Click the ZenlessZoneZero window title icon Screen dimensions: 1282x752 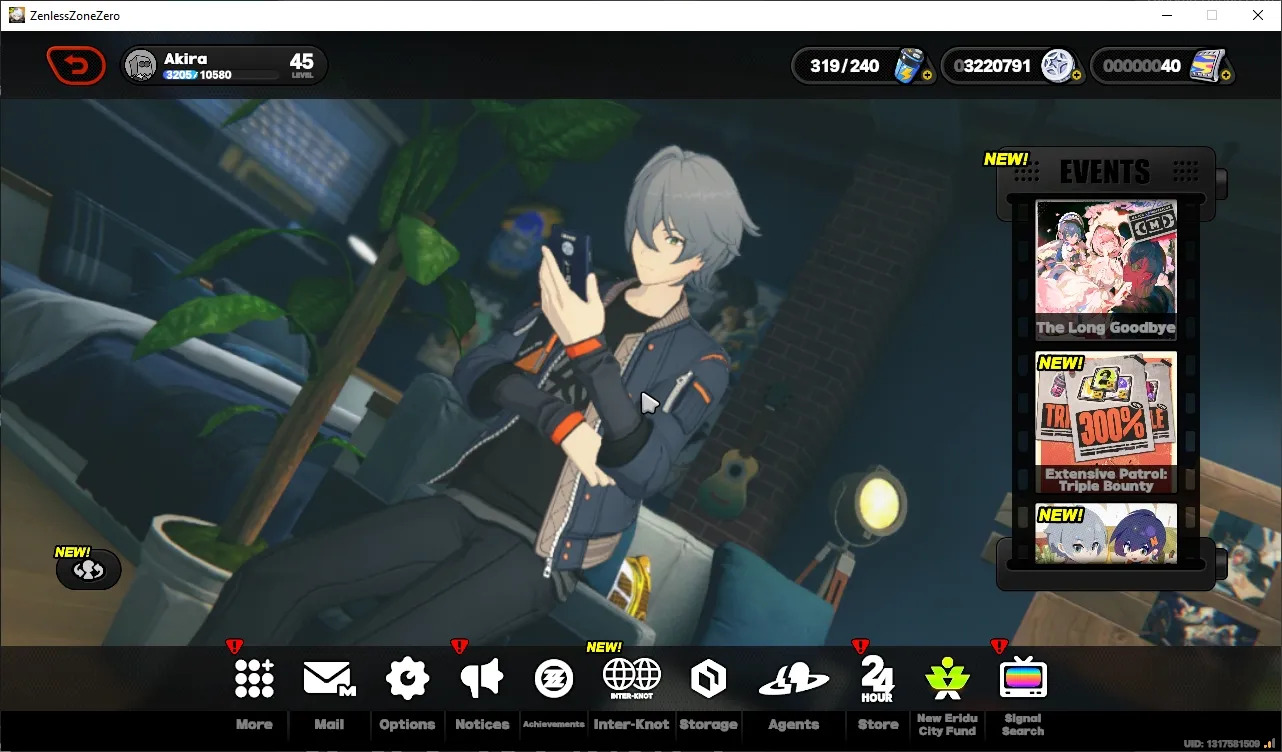(x=17, y=15)
